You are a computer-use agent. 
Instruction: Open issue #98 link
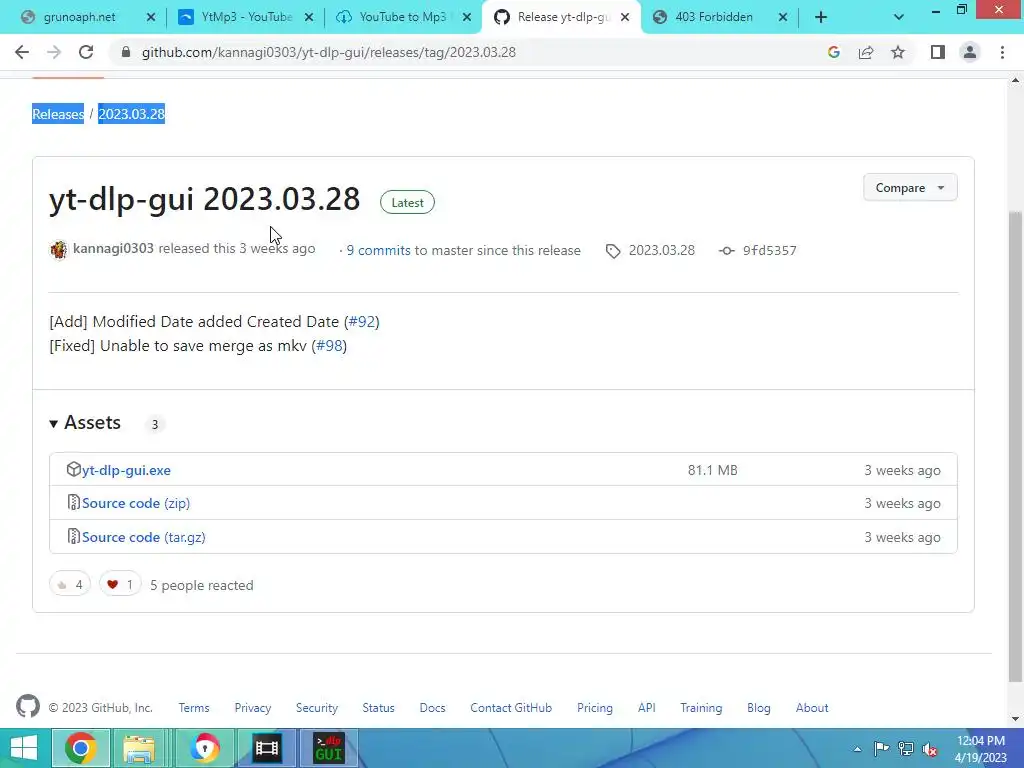click(329, 345)
